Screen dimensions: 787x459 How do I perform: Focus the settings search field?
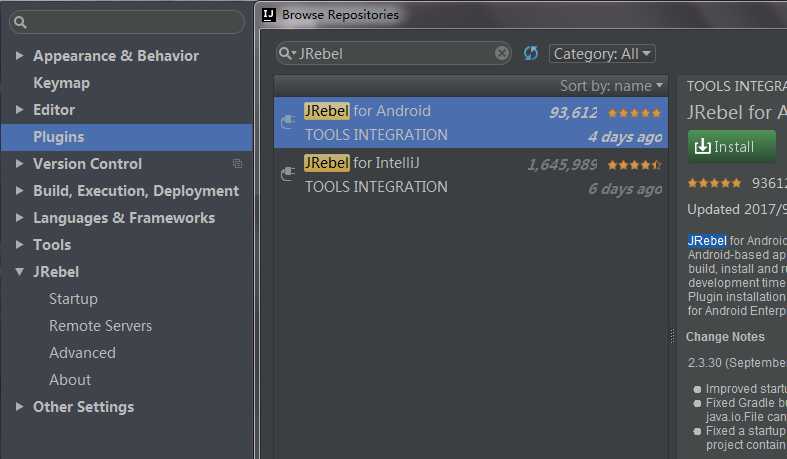click(x=127, y=22)
